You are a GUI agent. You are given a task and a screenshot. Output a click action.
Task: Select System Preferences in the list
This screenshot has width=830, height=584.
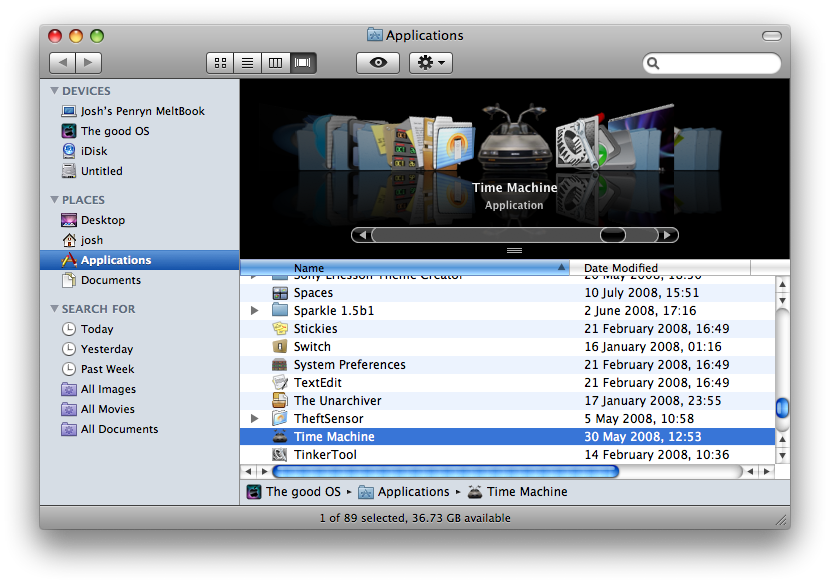point(507,365)
